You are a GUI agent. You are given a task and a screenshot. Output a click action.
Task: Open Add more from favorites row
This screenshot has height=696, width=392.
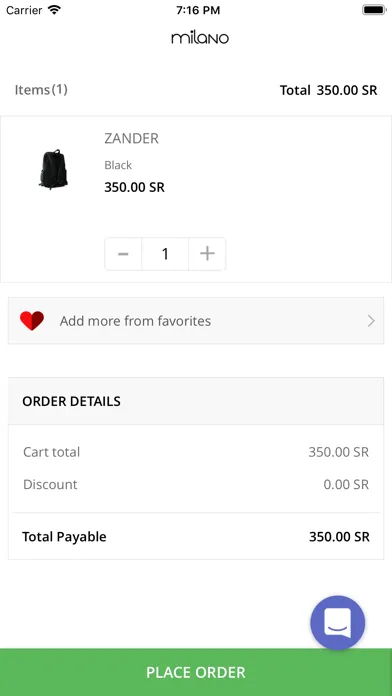tap(196, 320)
